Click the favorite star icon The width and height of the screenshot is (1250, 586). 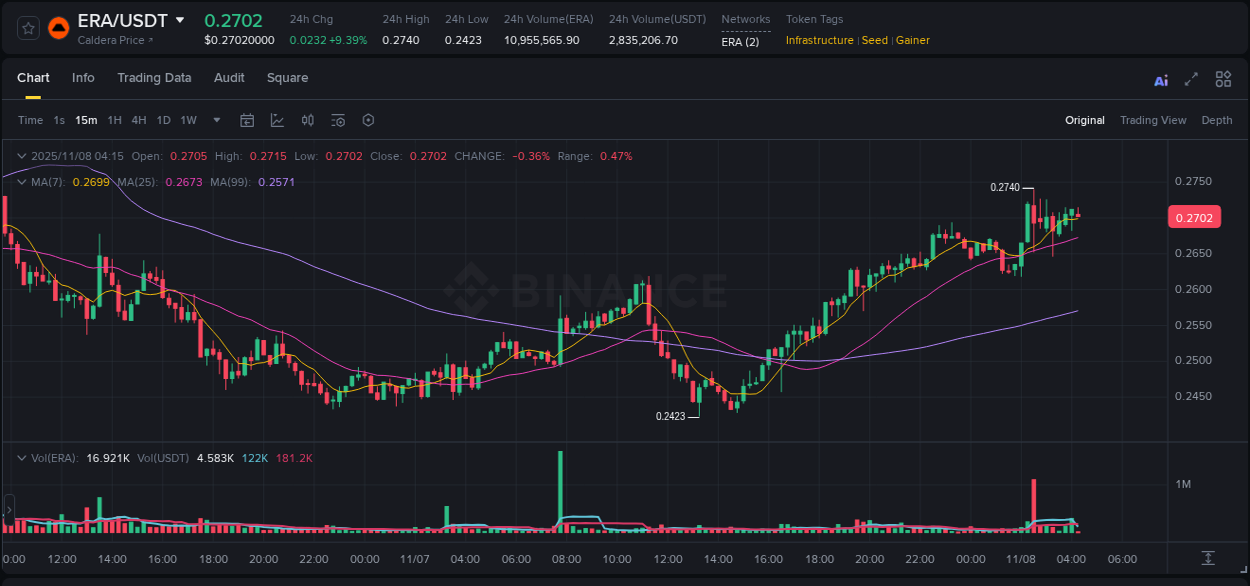coord(27,27)
